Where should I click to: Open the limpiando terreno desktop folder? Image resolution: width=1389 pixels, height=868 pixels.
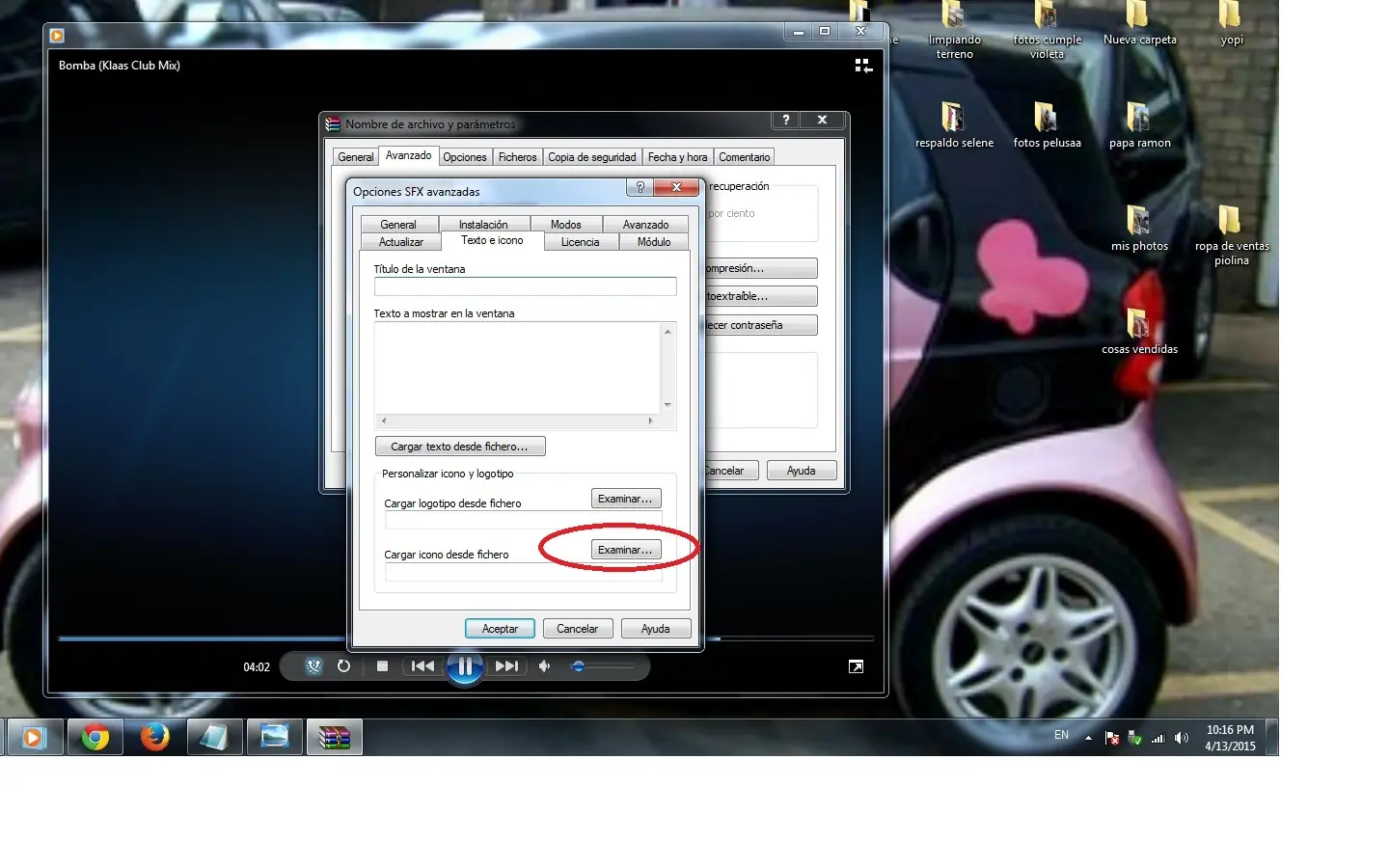[954, 30]
